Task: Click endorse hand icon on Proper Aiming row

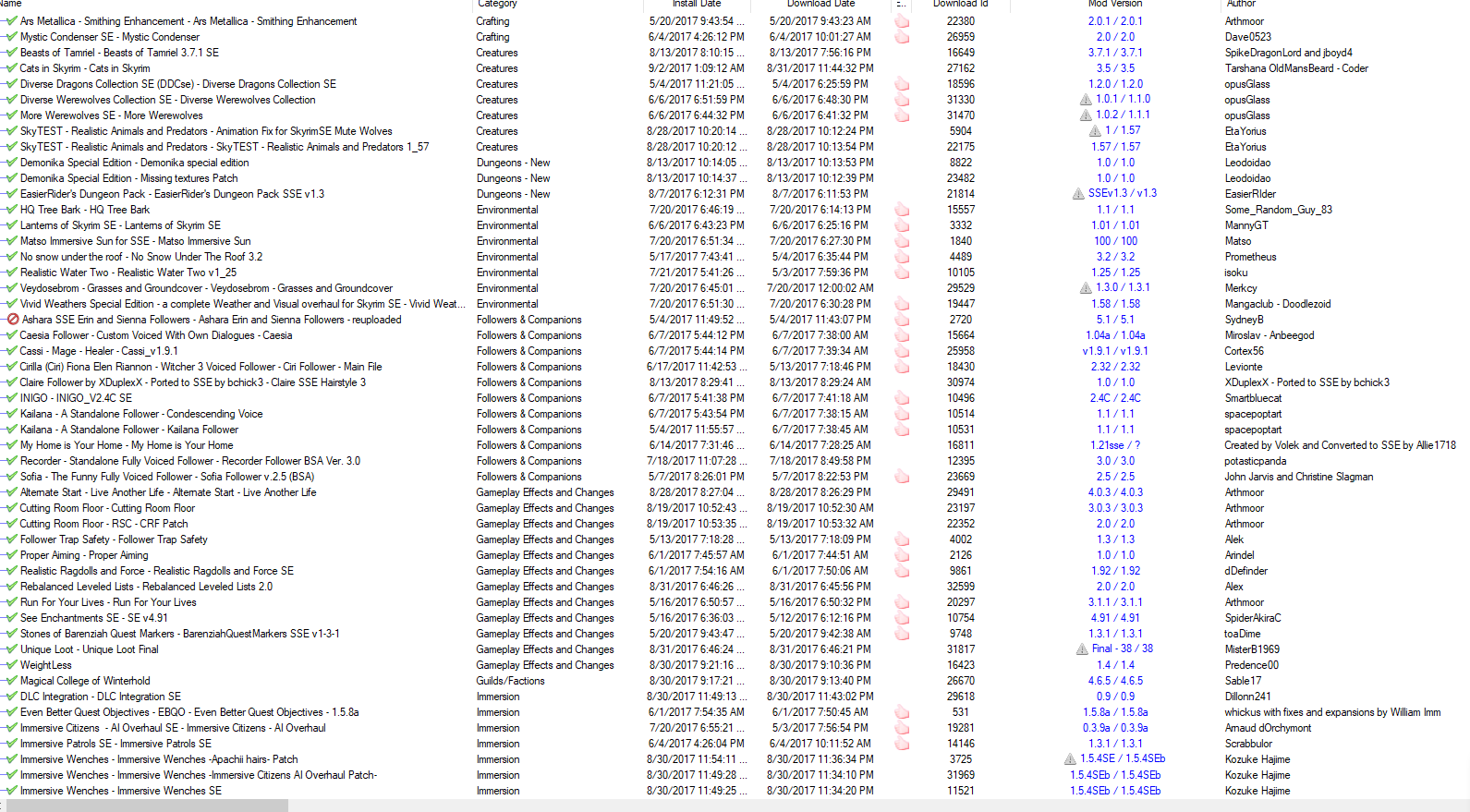Action: click(x=902, y=555)
